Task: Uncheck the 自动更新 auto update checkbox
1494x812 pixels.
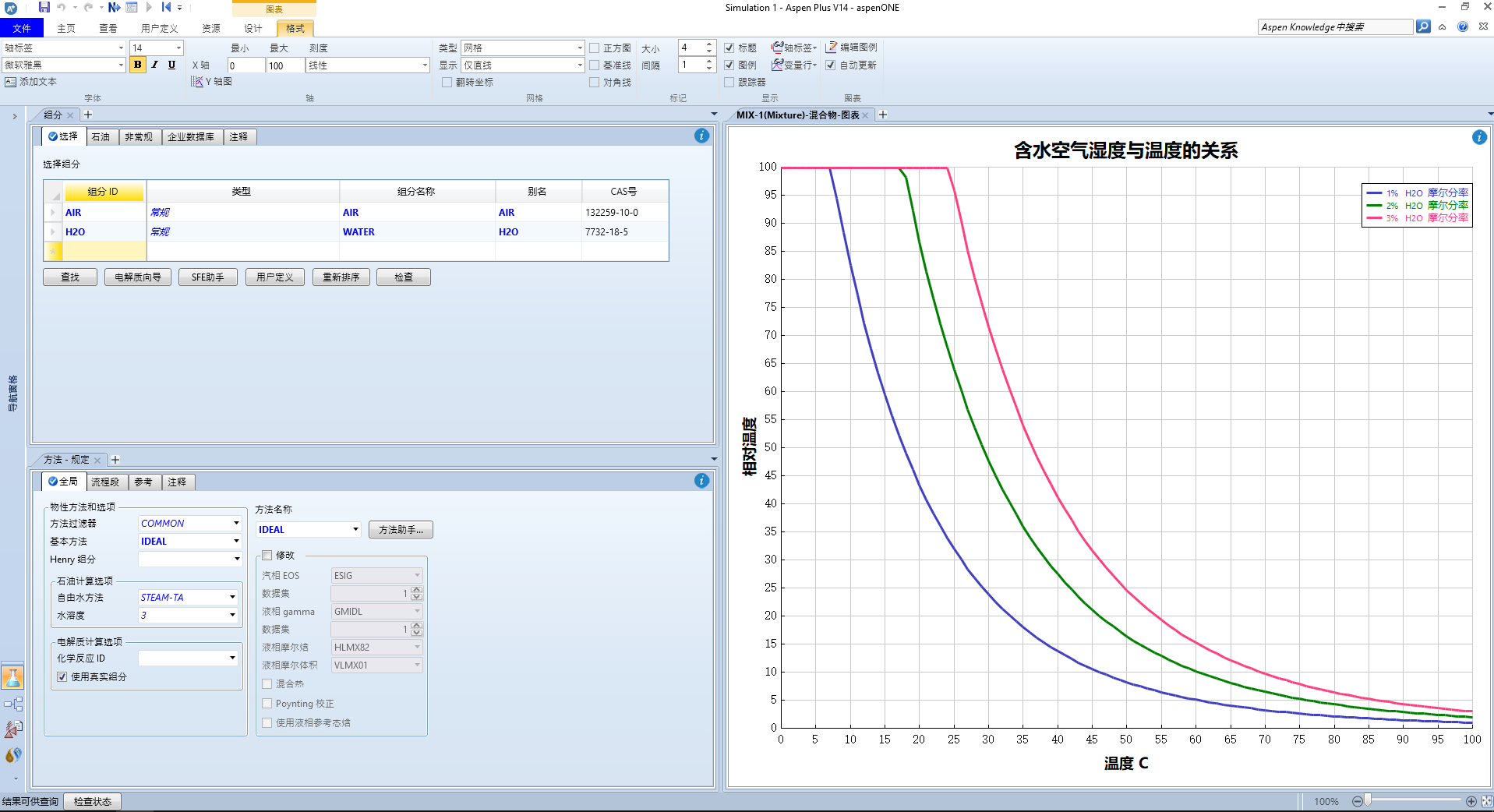Action: [831, 65]
